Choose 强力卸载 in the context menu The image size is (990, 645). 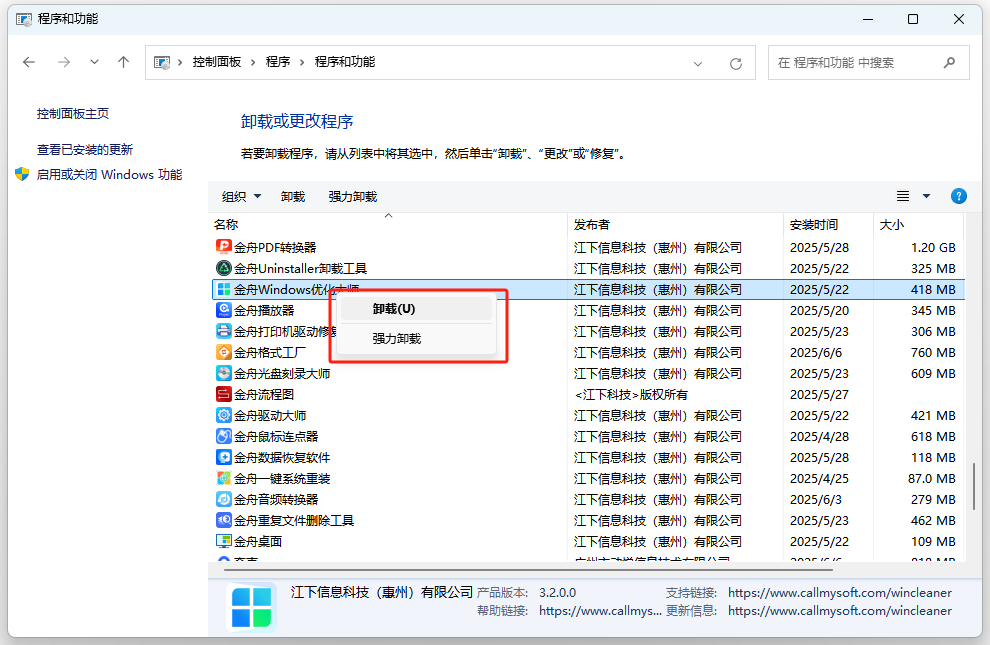[415, 338]
